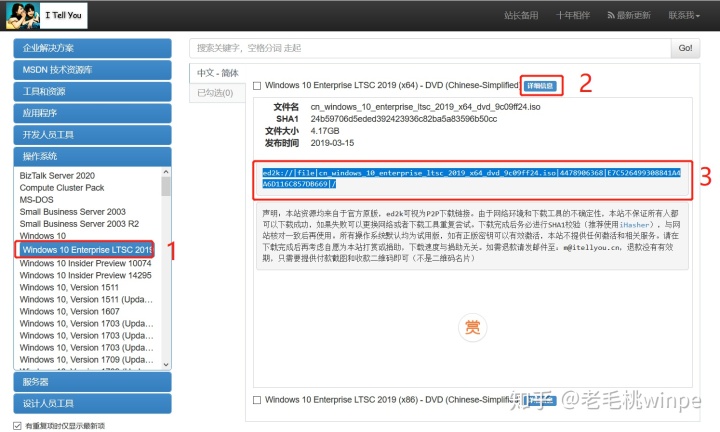
Task: Select Windows 10 Insider Preview 10074
Action: (85, 264)
